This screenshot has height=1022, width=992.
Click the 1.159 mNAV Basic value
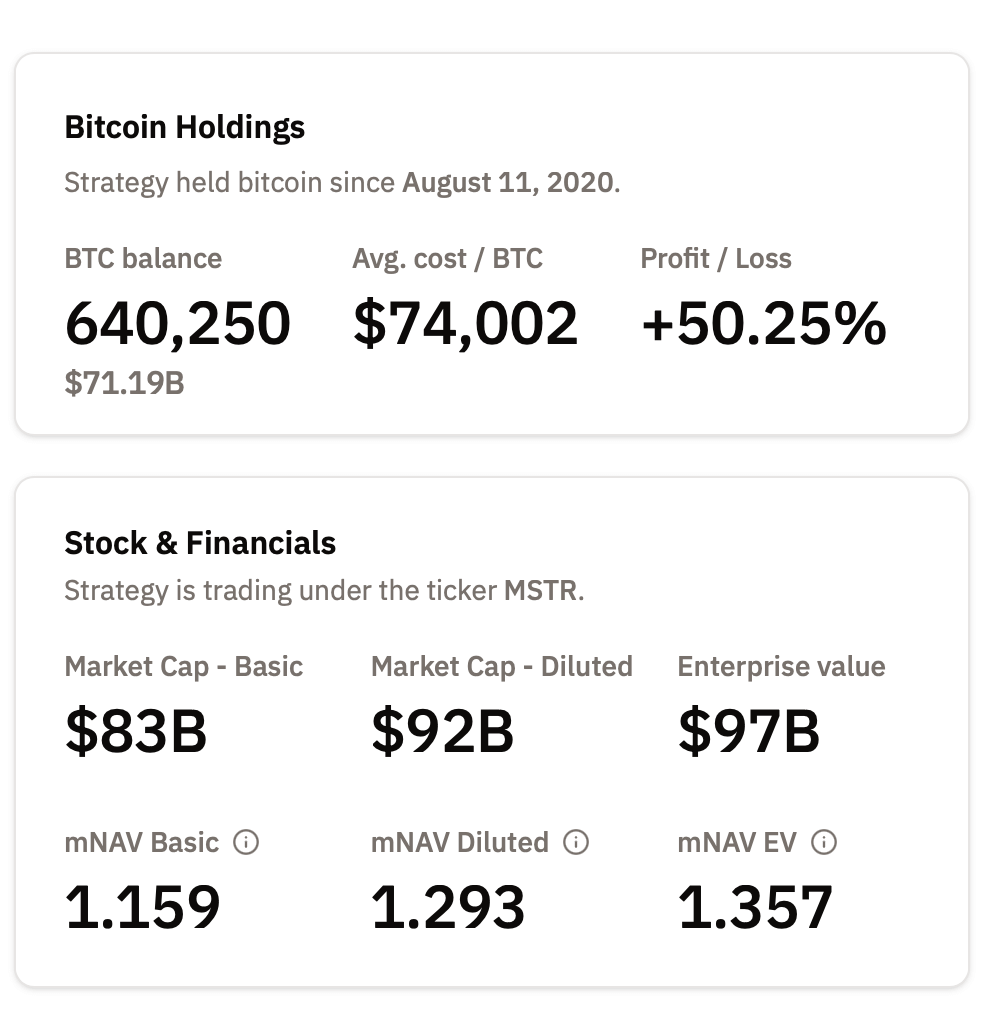pos(143,906)
